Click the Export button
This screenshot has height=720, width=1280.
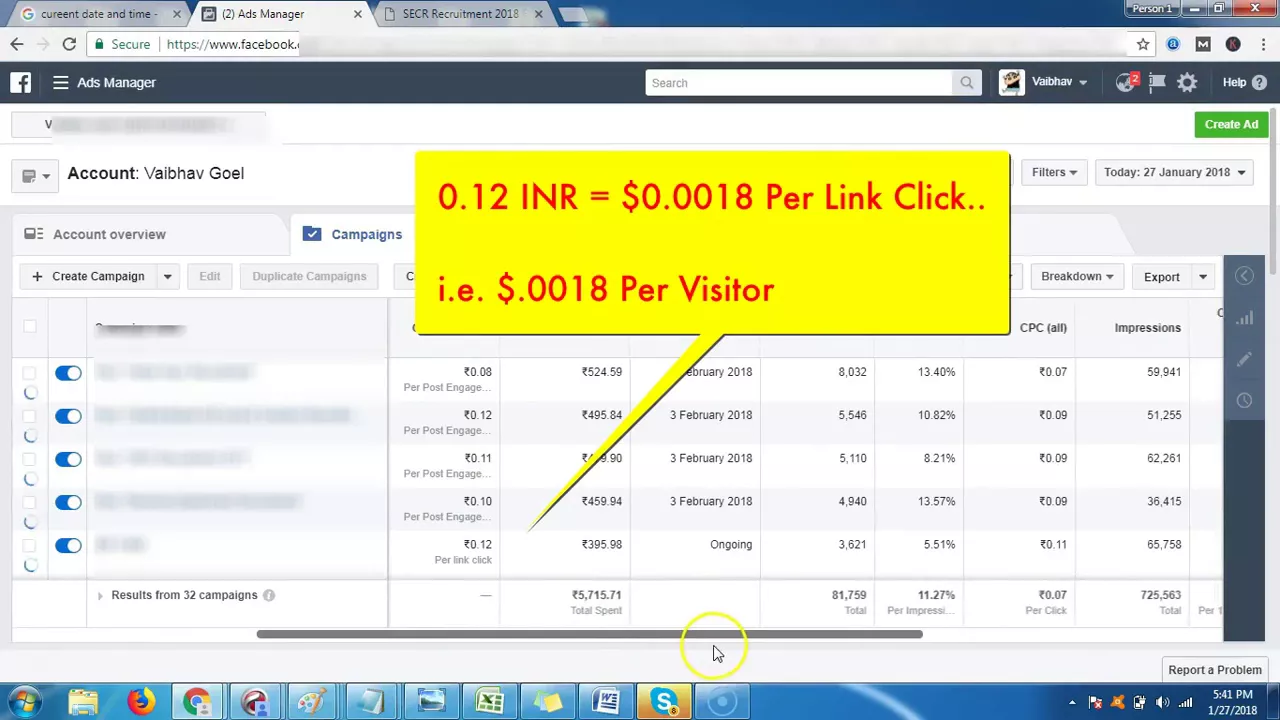click(1161, 277)
